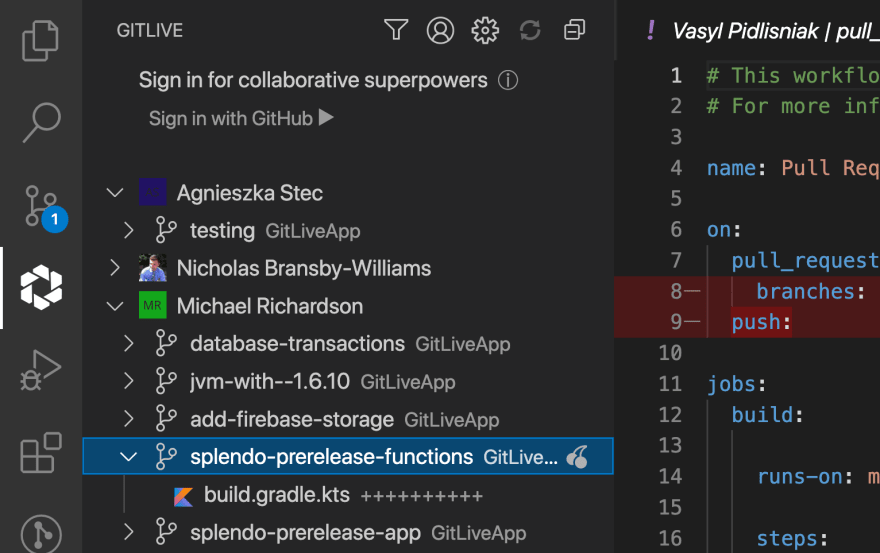Screen dimensions: 880x553
Task: Click the Michael Richardson name
Action: pyautogui.click(x=270, y=306)
